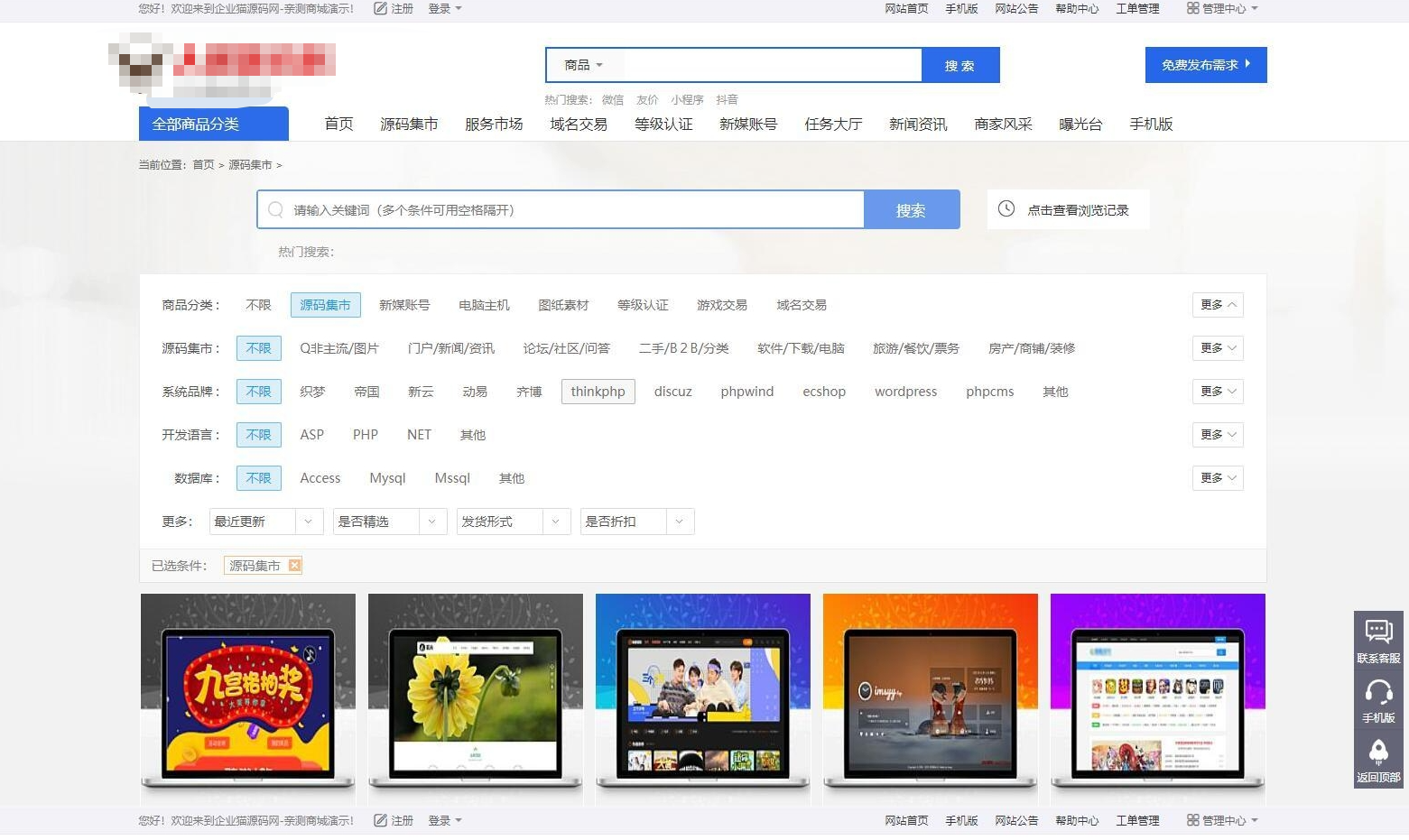Expand 更多 in the 开发语言 row
This screenshot has height=840, width=1409.
click(x=1218, y=435)
